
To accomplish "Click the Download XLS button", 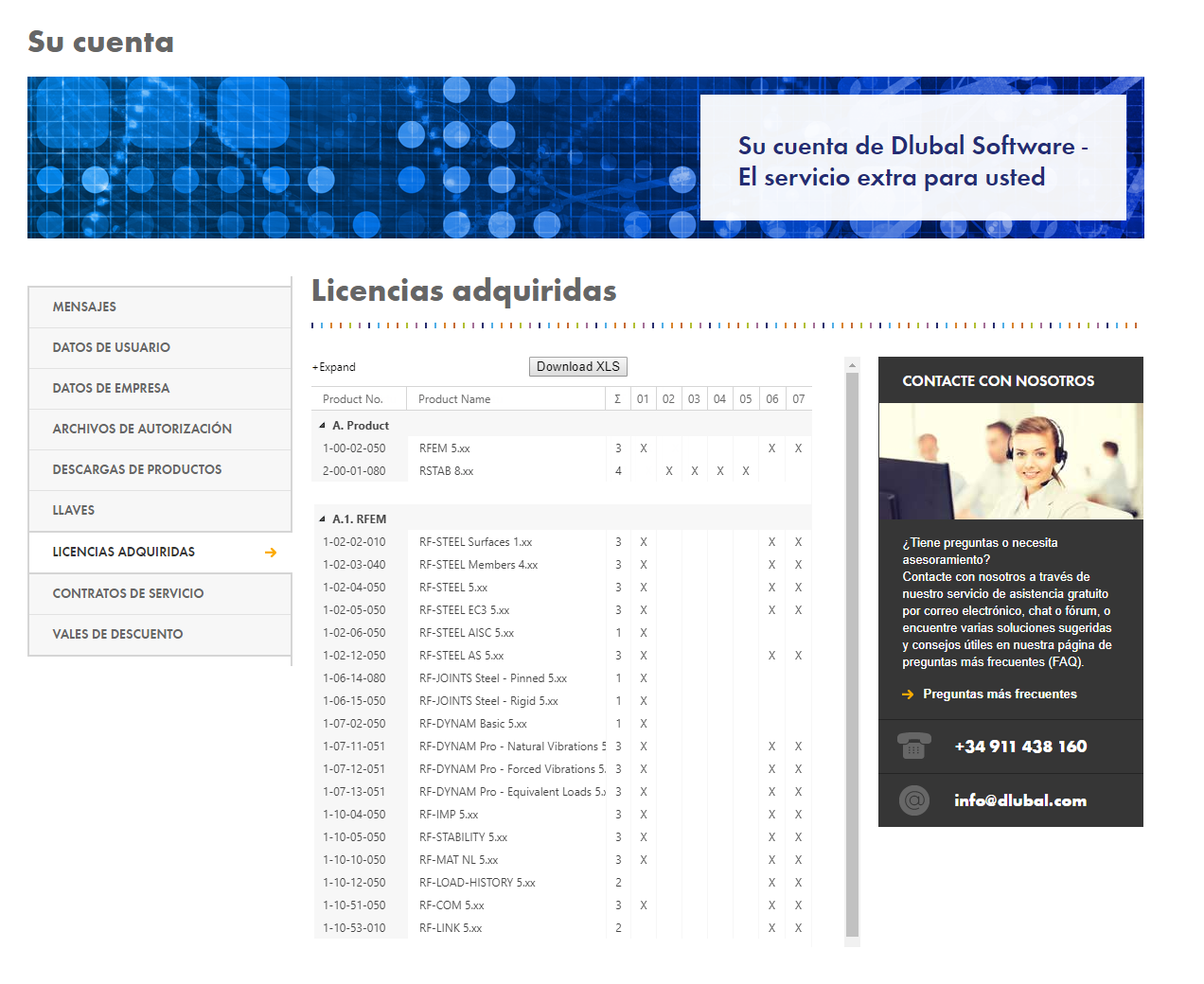I will (577, 366).
